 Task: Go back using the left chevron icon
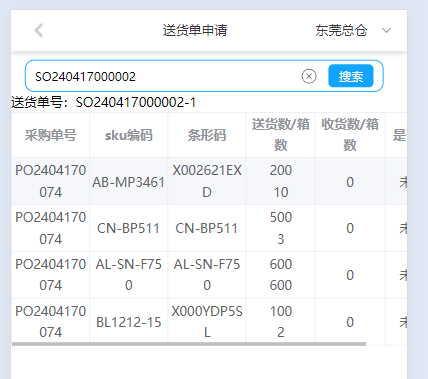39,30
